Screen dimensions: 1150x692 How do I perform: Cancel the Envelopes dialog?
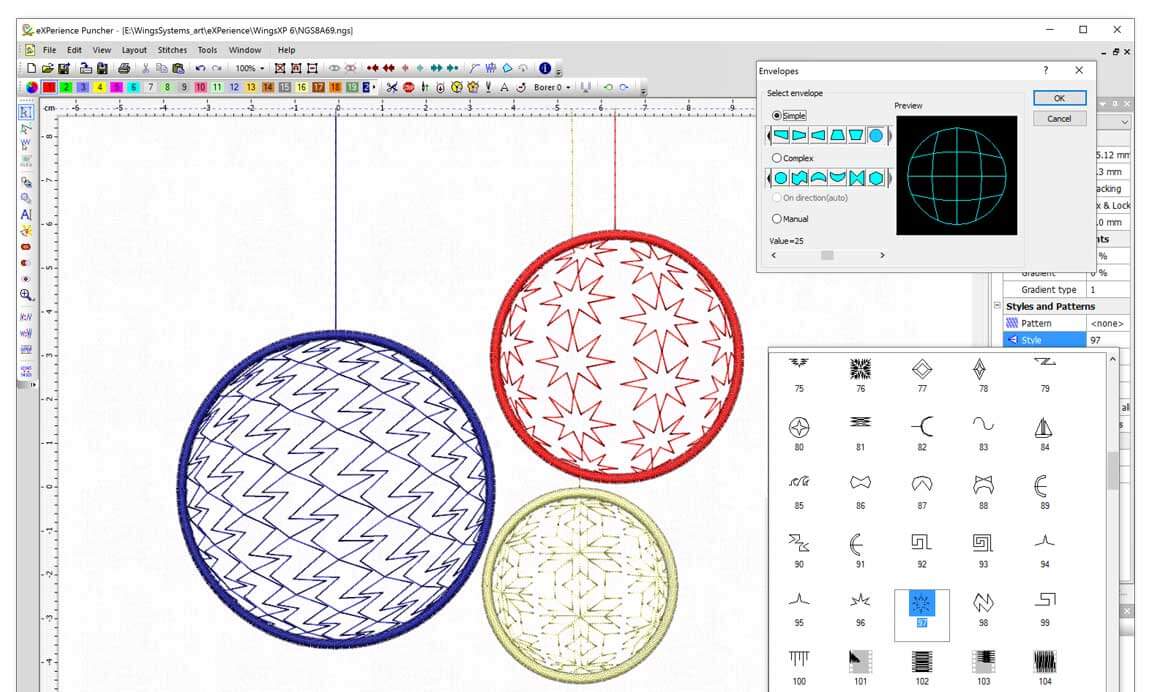[1058, 118]
